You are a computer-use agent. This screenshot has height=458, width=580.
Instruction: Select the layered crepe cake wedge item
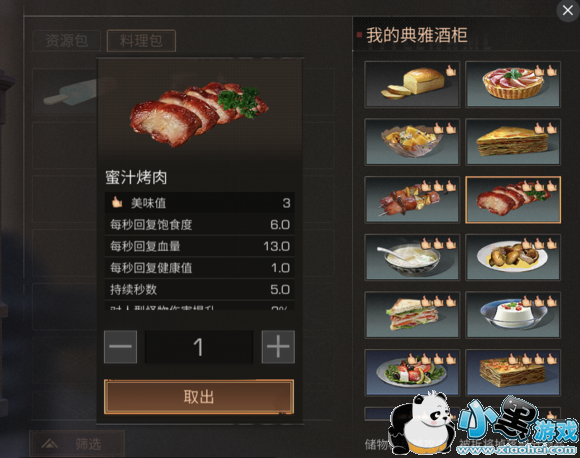[x=513, y=142]
